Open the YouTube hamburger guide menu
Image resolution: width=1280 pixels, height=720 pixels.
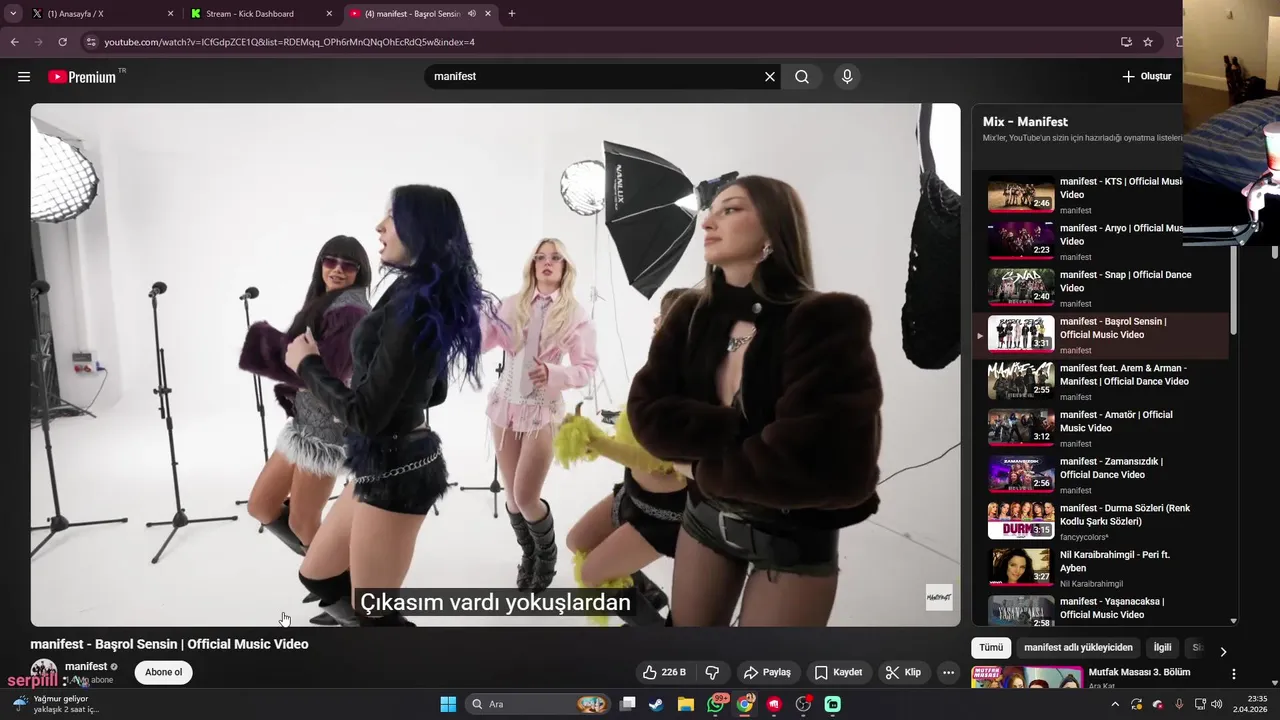pyautogui.click(x=24, y=76)
